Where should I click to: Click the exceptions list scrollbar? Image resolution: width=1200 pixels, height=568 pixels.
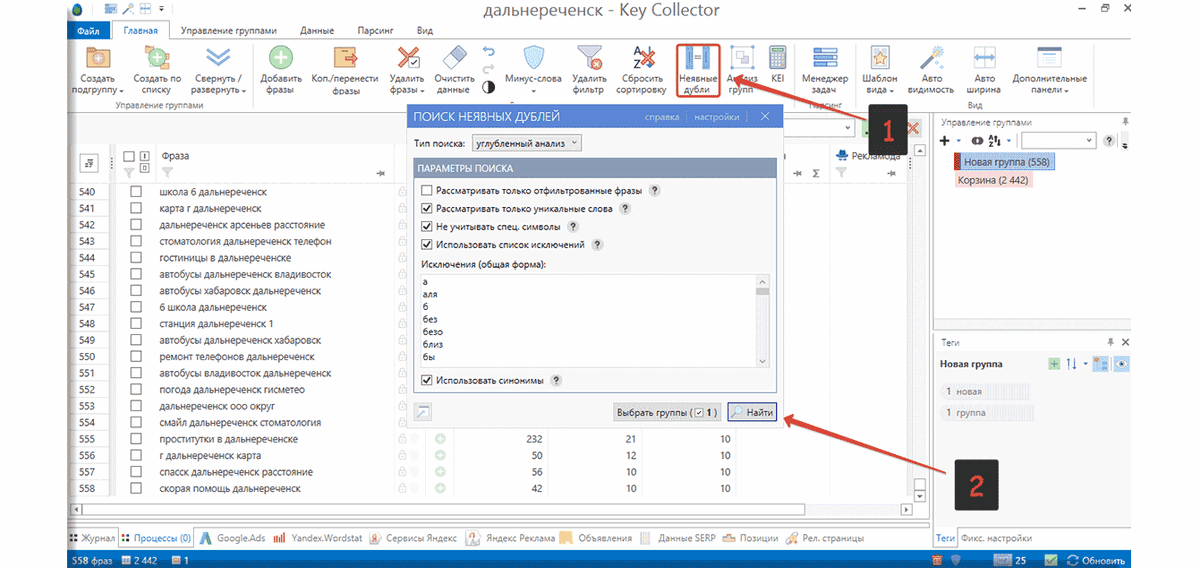point(762,320)
